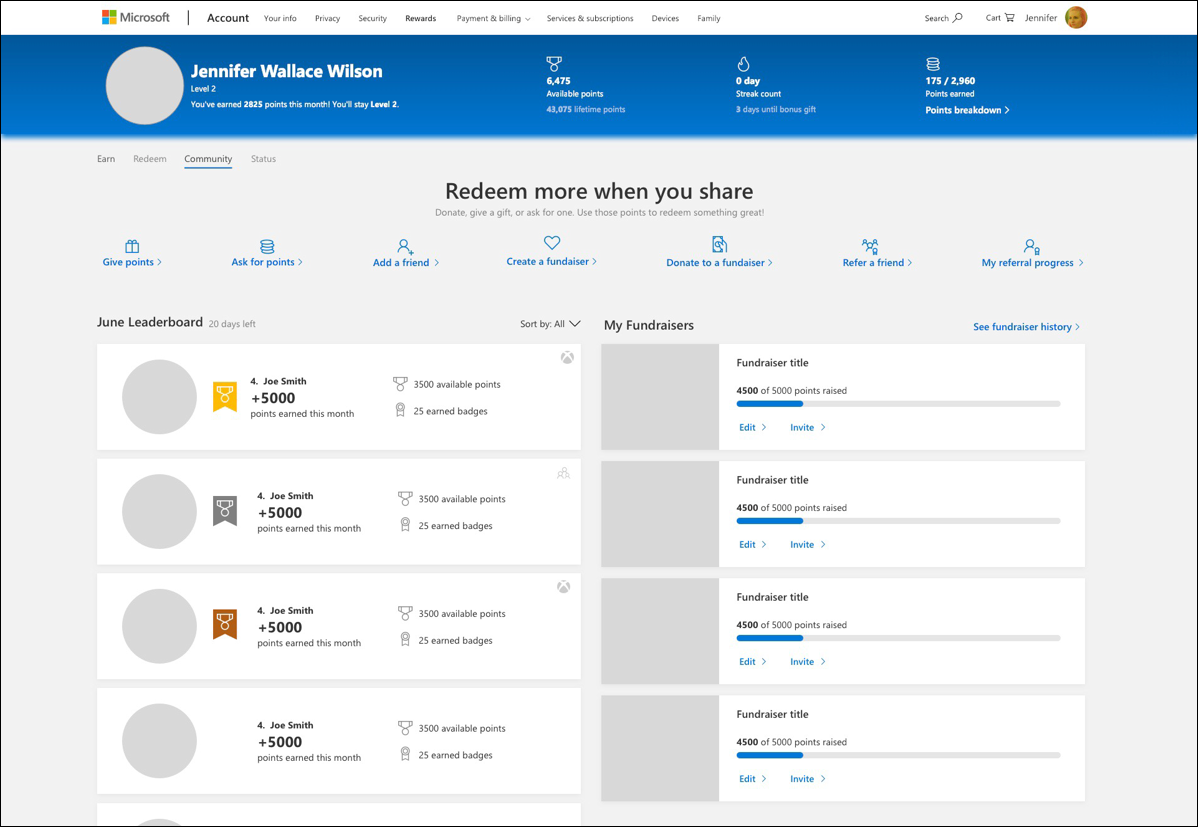Screen dimensions: 1198x827
Task: Open the Family page
Action: 708,18
